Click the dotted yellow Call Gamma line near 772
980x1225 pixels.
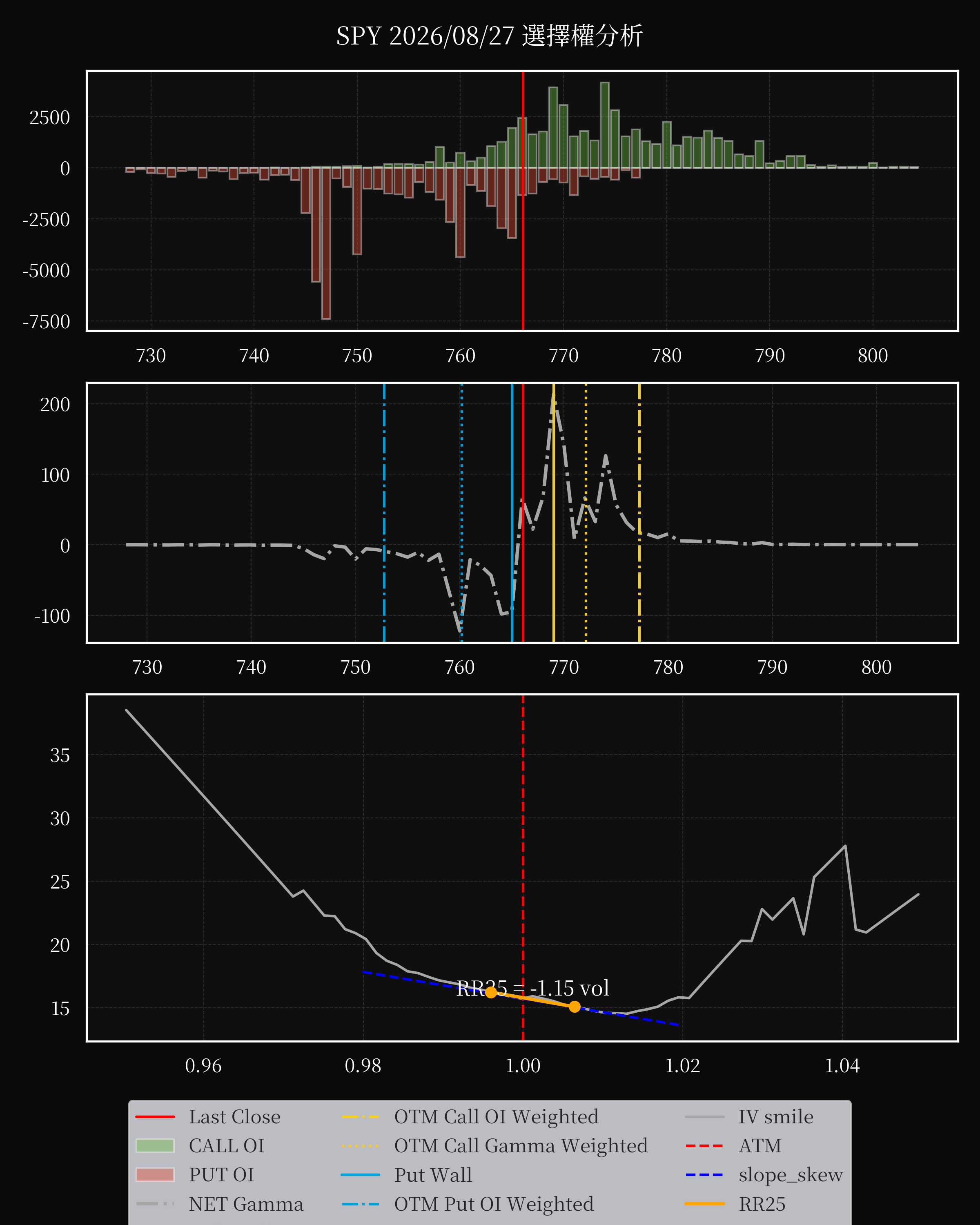coord(586,512)
